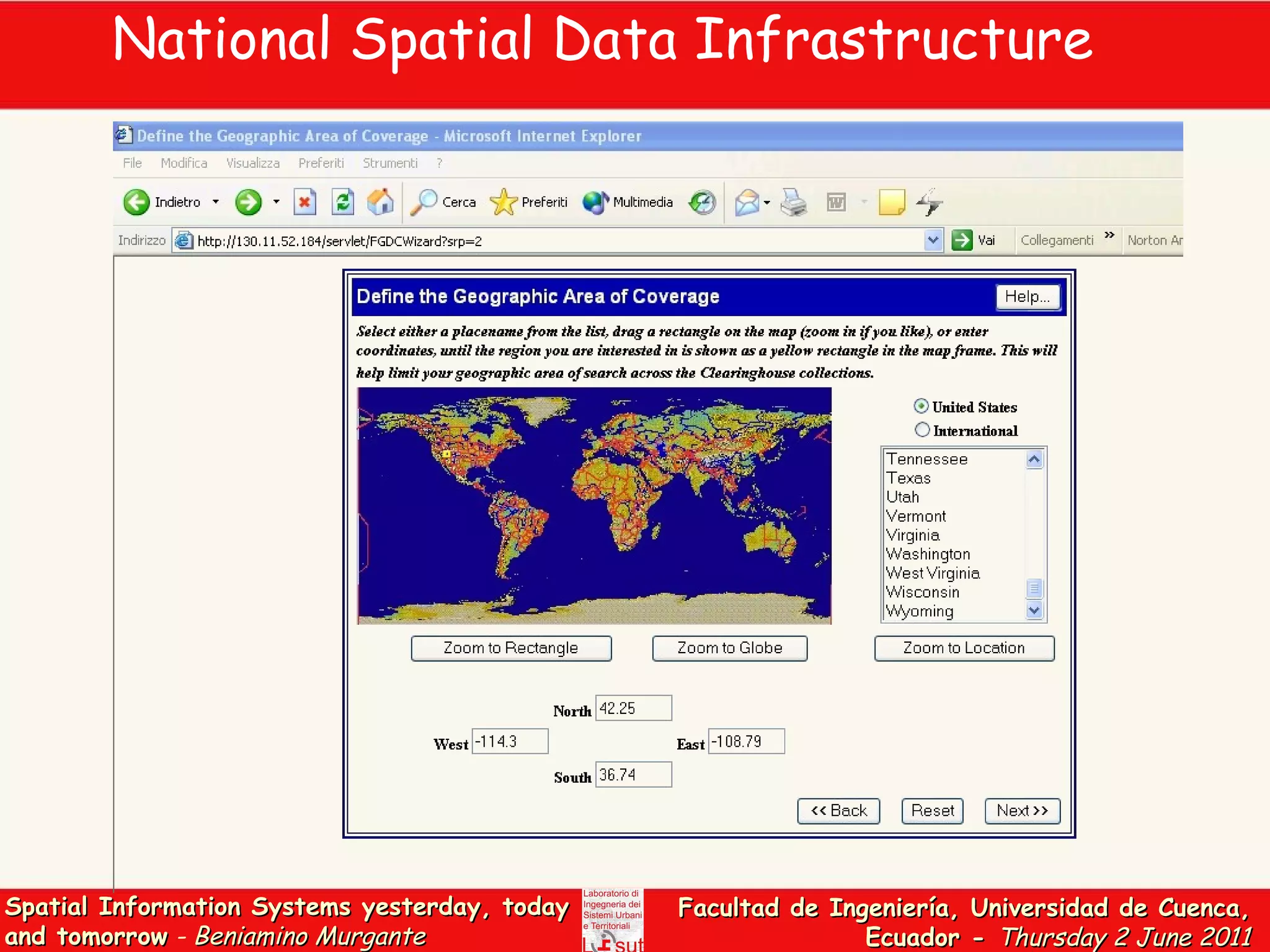This screenshot has width=1270, height=952.
Task: Open the Strumenti menu
Action: click(x=390, y=163)
